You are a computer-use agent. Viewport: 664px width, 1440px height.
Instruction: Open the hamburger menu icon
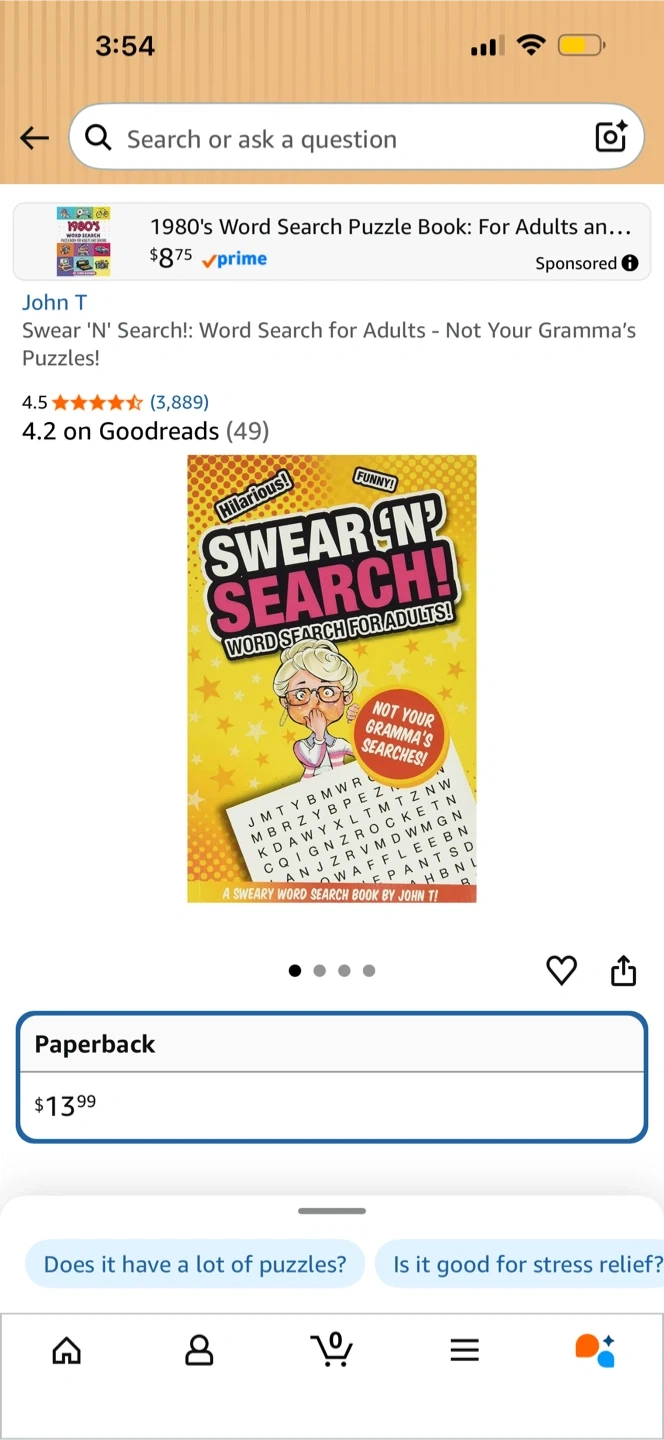[464, 1350]
